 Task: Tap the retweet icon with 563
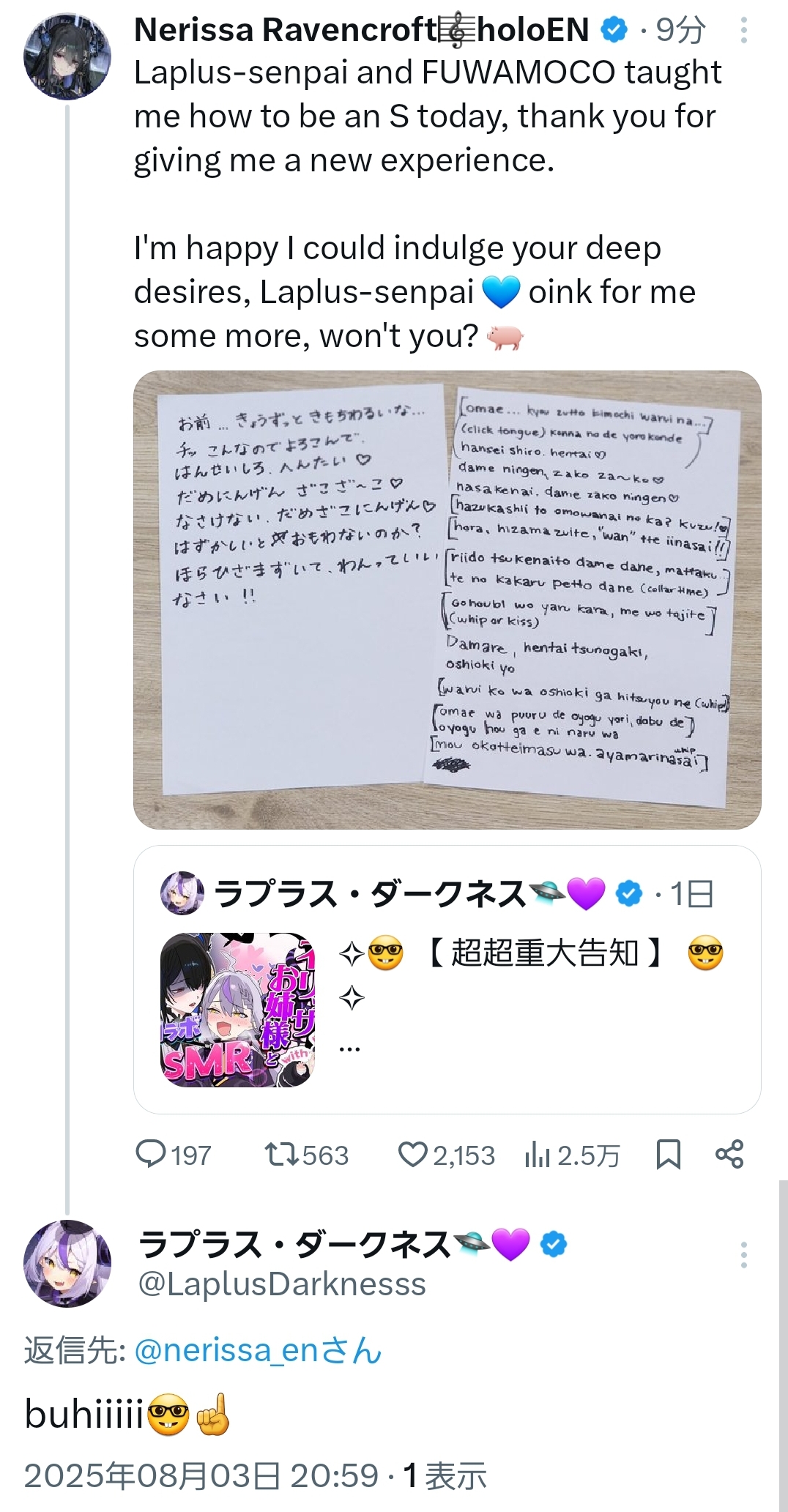click(x=306, y=1155)
